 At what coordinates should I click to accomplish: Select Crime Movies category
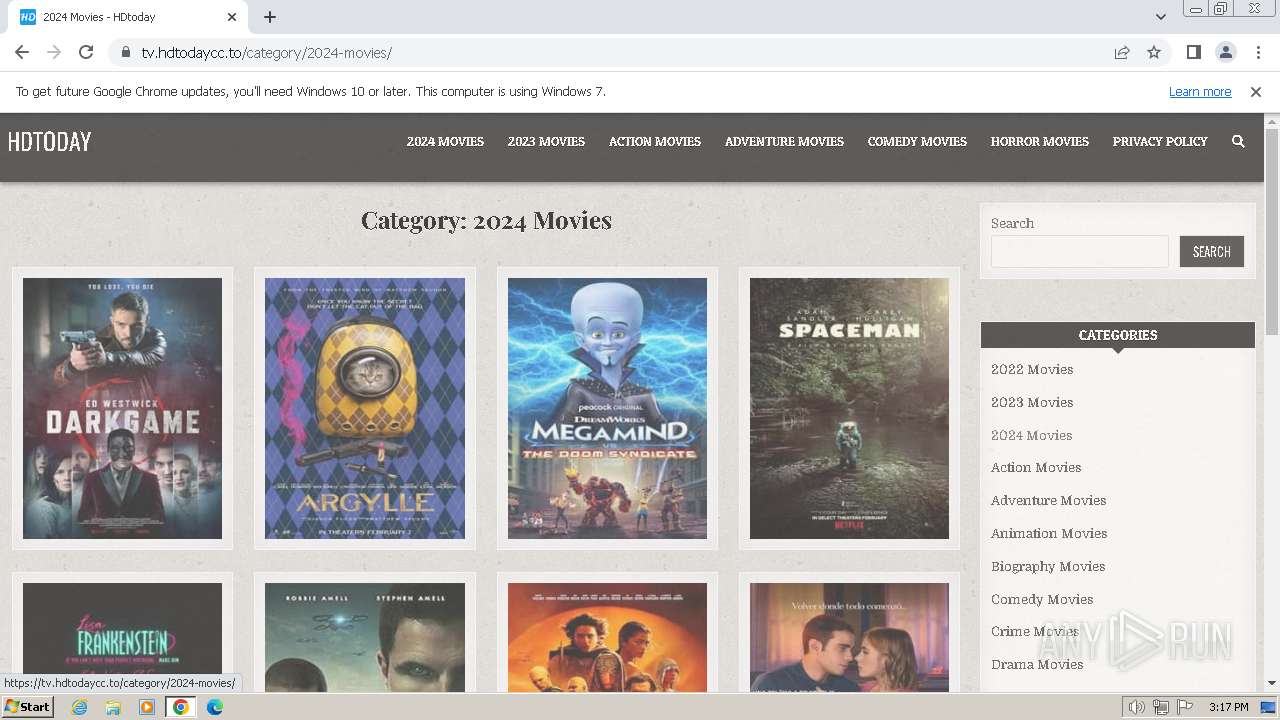(1035, 631)
